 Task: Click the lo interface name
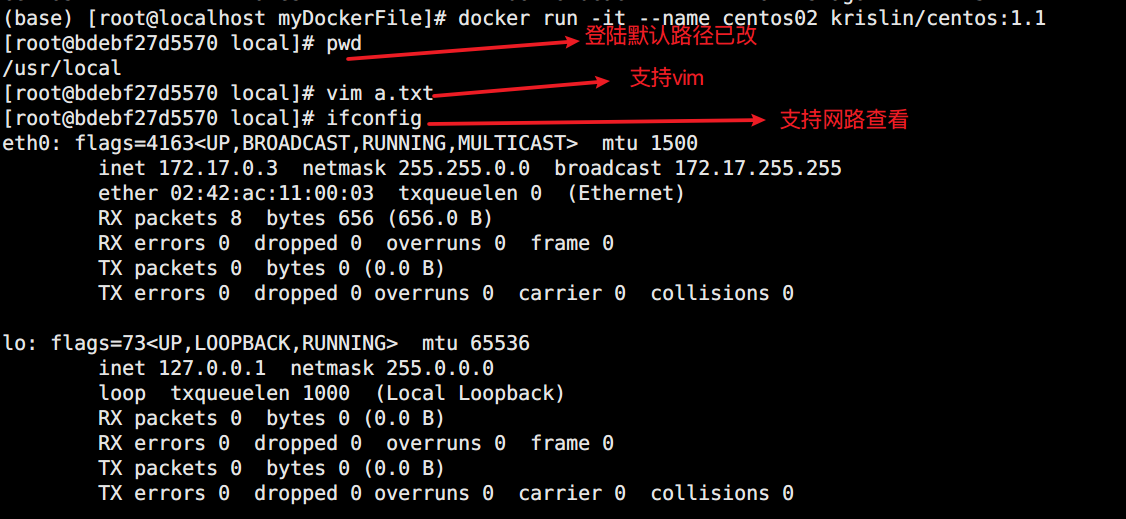(15, 343)
